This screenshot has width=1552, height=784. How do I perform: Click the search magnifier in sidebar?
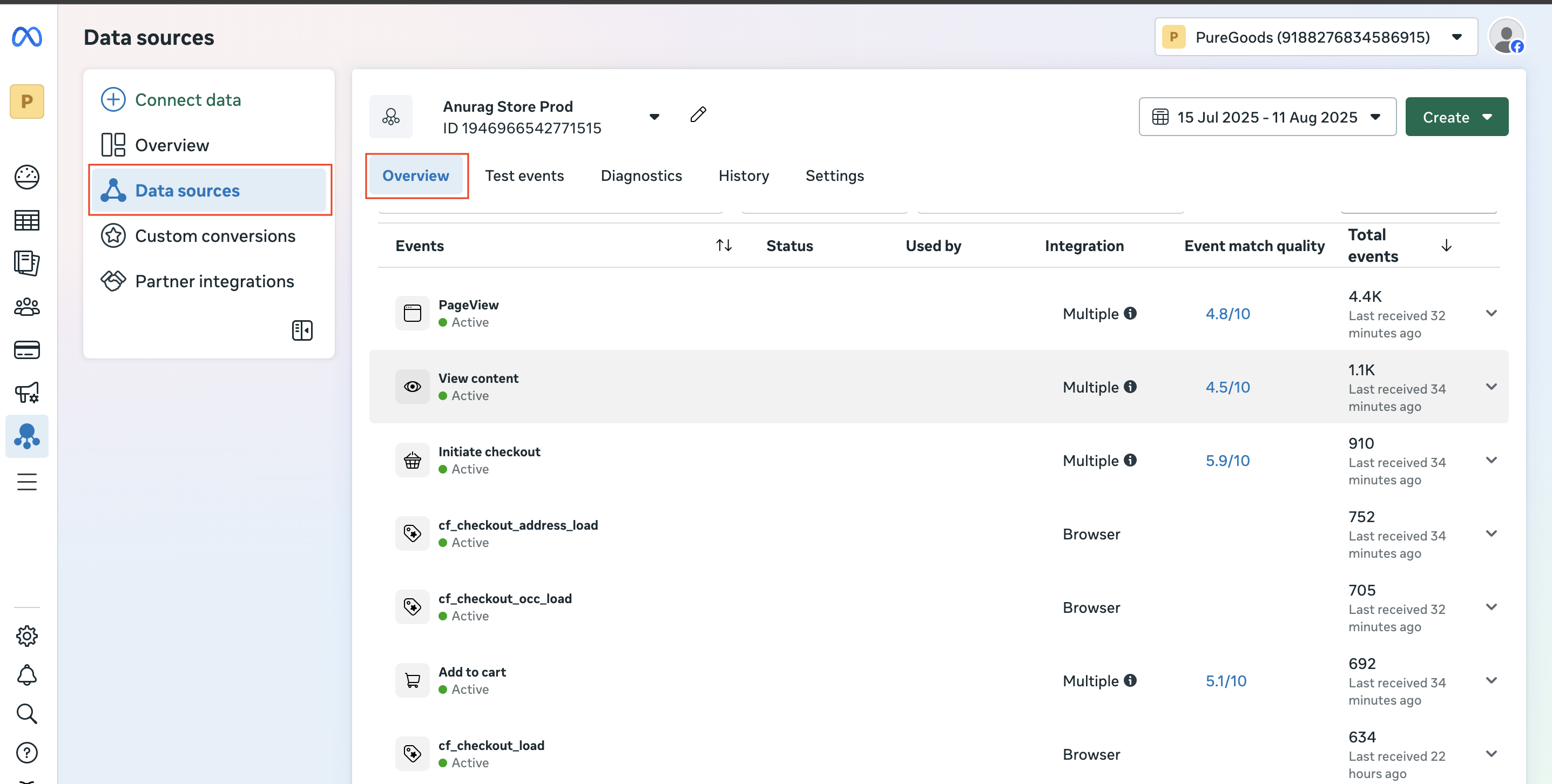tap(26, 713)
